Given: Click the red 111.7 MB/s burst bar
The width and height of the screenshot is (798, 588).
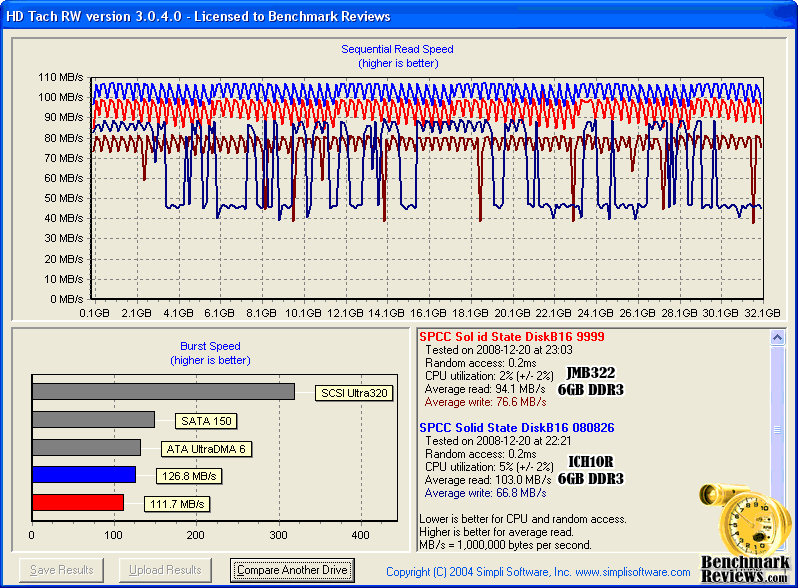Looking at the screenshot, I should 78,502.
